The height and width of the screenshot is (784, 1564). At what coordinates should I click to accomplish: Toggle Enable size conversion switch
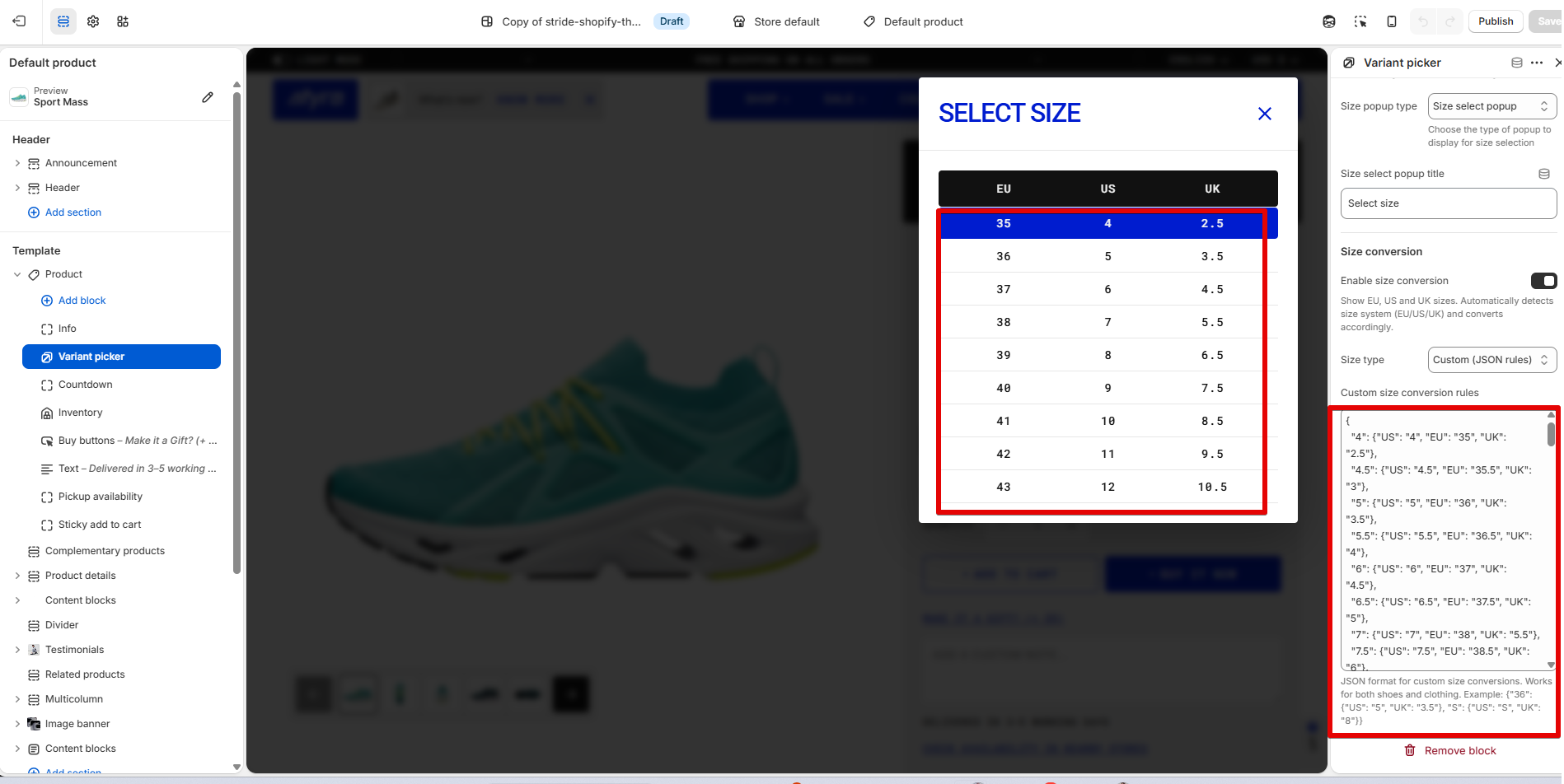(1543, 281)
